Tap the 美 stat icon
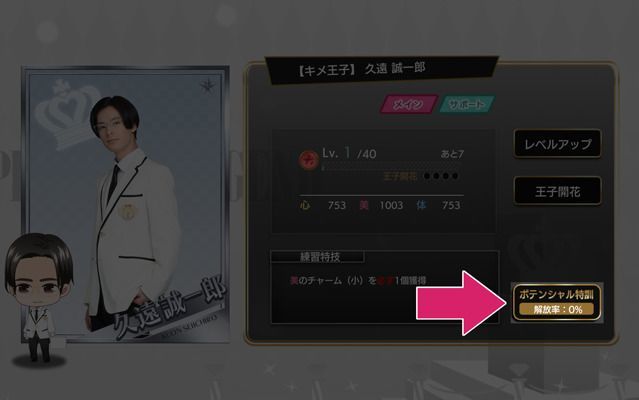Image resolution: width=639 pixels, height=400 pixels. pos(364,205)
